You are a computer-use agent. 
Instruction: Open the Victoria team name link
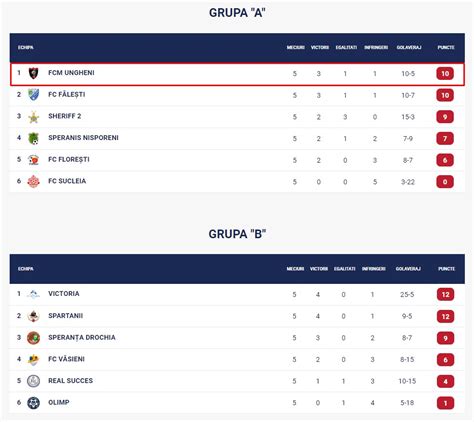point(64,294)
